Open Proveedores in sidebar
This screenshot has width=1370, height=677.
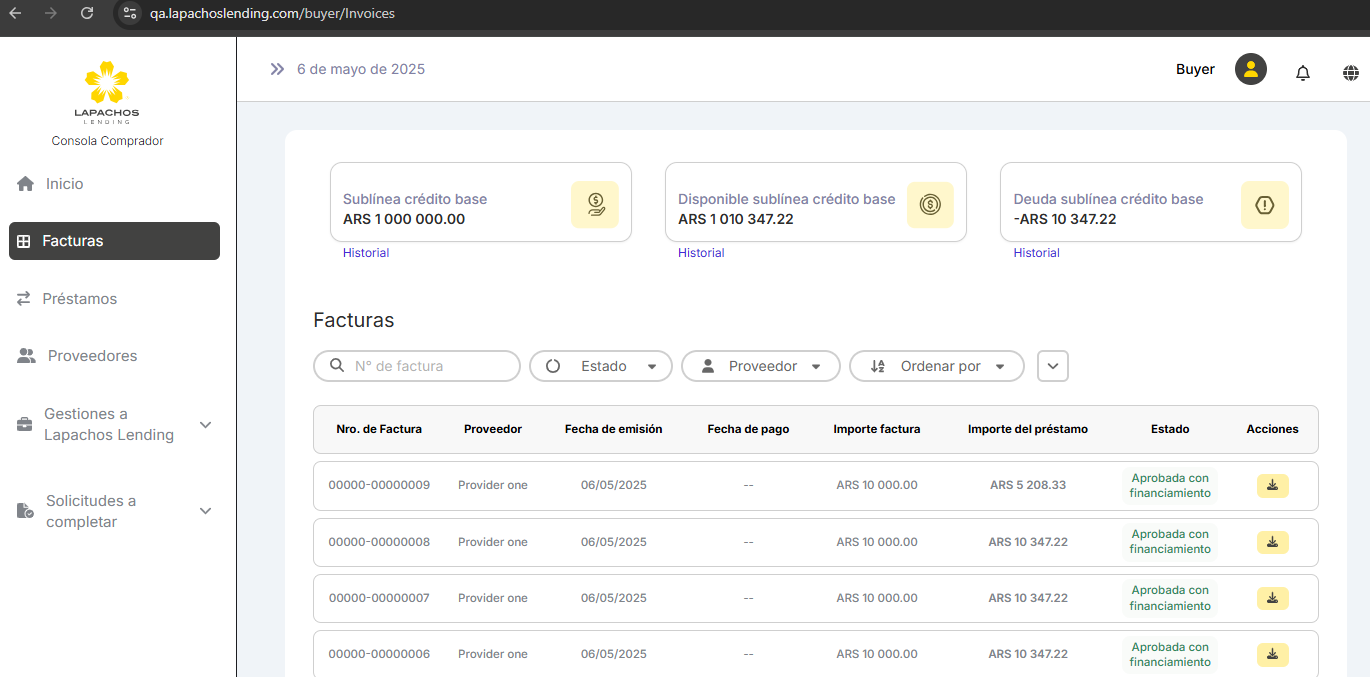point(92,356)
